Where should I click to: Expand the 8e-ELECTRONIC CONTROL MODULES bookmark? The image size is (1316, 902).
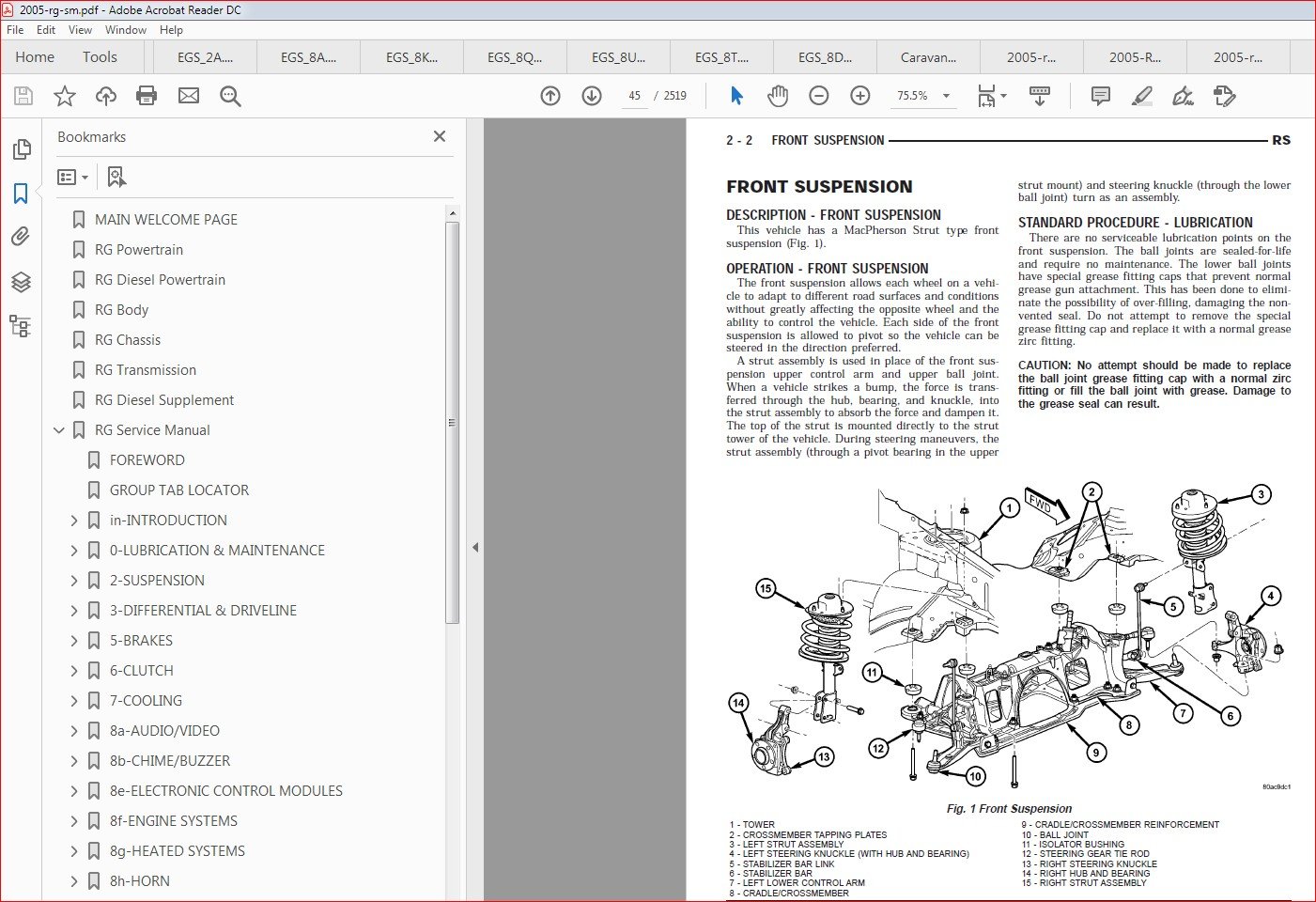pyautogui.click(x=74, y=791)
